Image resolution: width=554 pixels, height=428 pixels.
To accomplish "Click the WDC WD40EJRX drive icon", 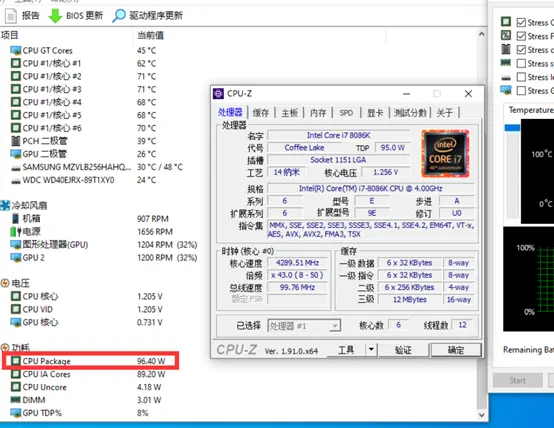I will (16, 181).
